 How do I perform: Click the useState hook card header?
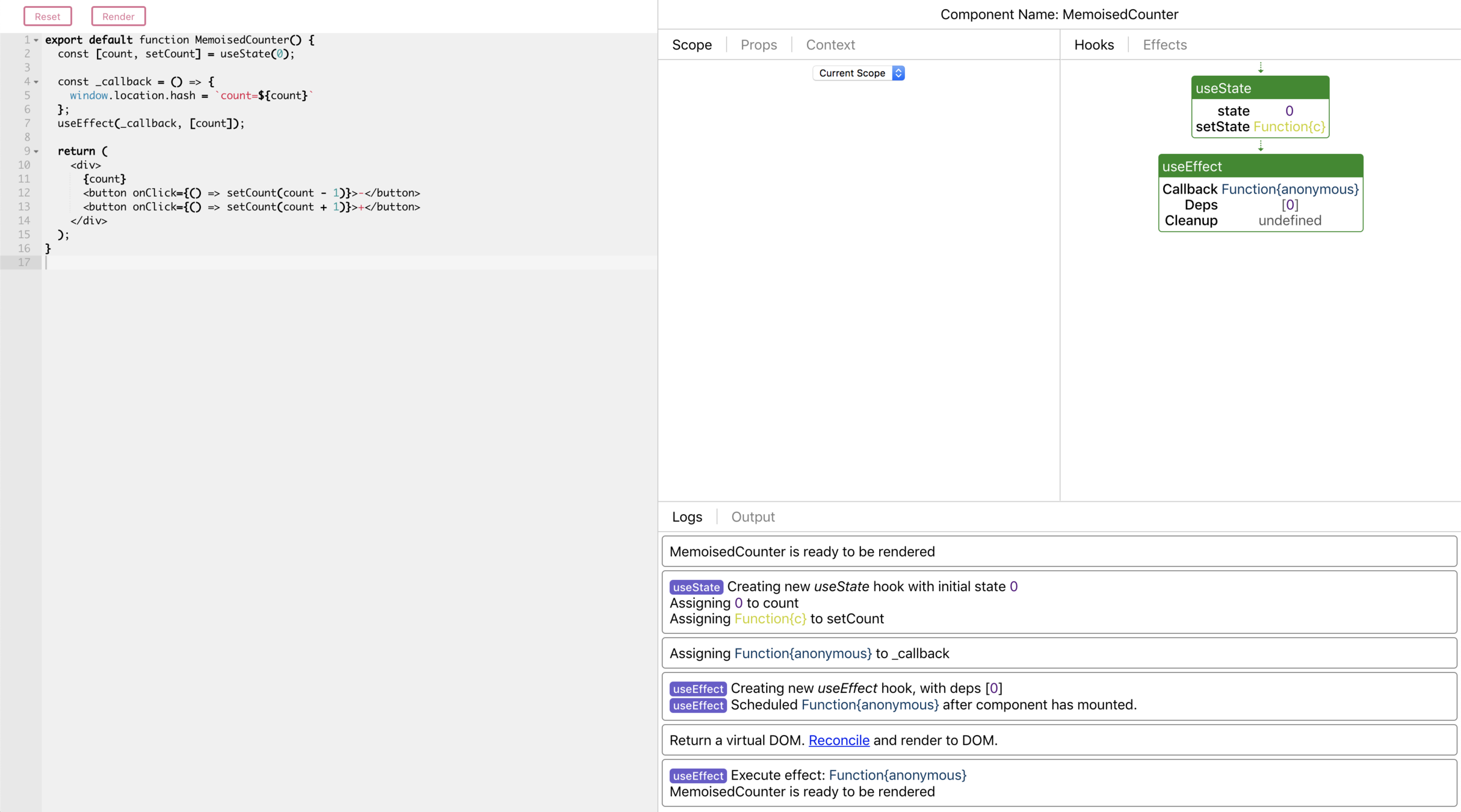[1259, 88]
